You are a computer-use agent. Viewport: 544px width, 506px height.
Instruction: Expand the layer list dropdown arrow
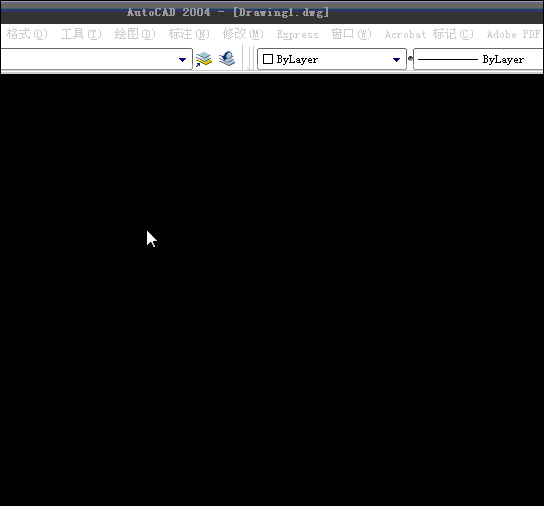[182, 60]
